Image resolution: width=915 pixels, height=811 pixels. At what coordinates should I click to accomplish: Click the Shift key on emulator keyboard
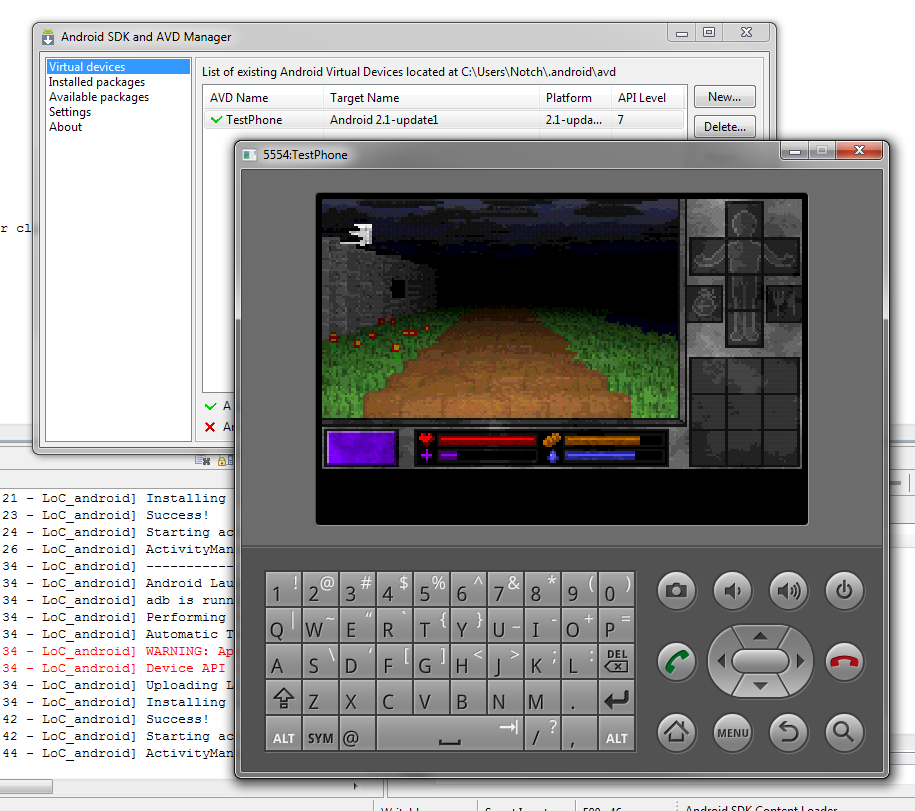(284, 697)
